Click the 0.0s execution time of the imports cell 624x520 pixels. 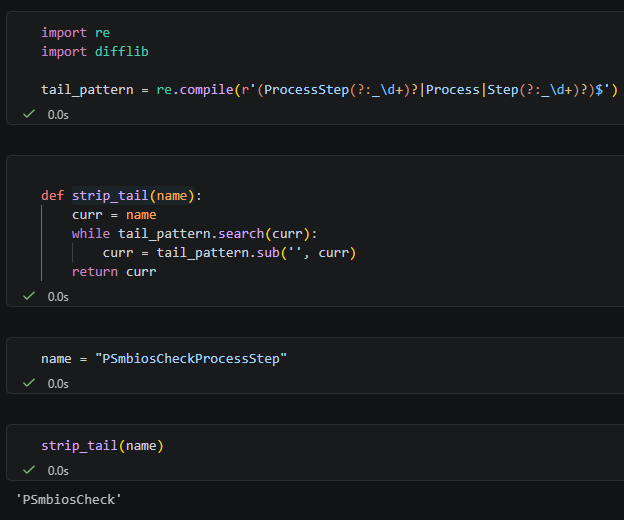click(x=58, y=115)
